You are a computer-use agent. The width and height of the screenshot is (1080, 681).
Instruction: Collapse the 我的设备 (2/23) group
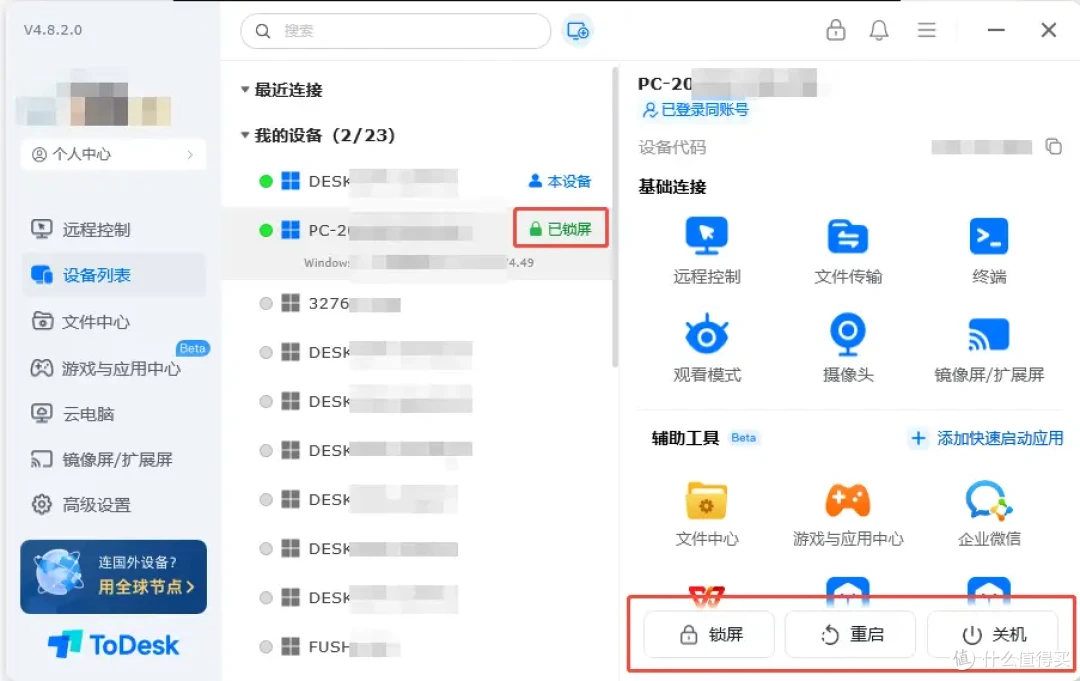coord(245,135)
